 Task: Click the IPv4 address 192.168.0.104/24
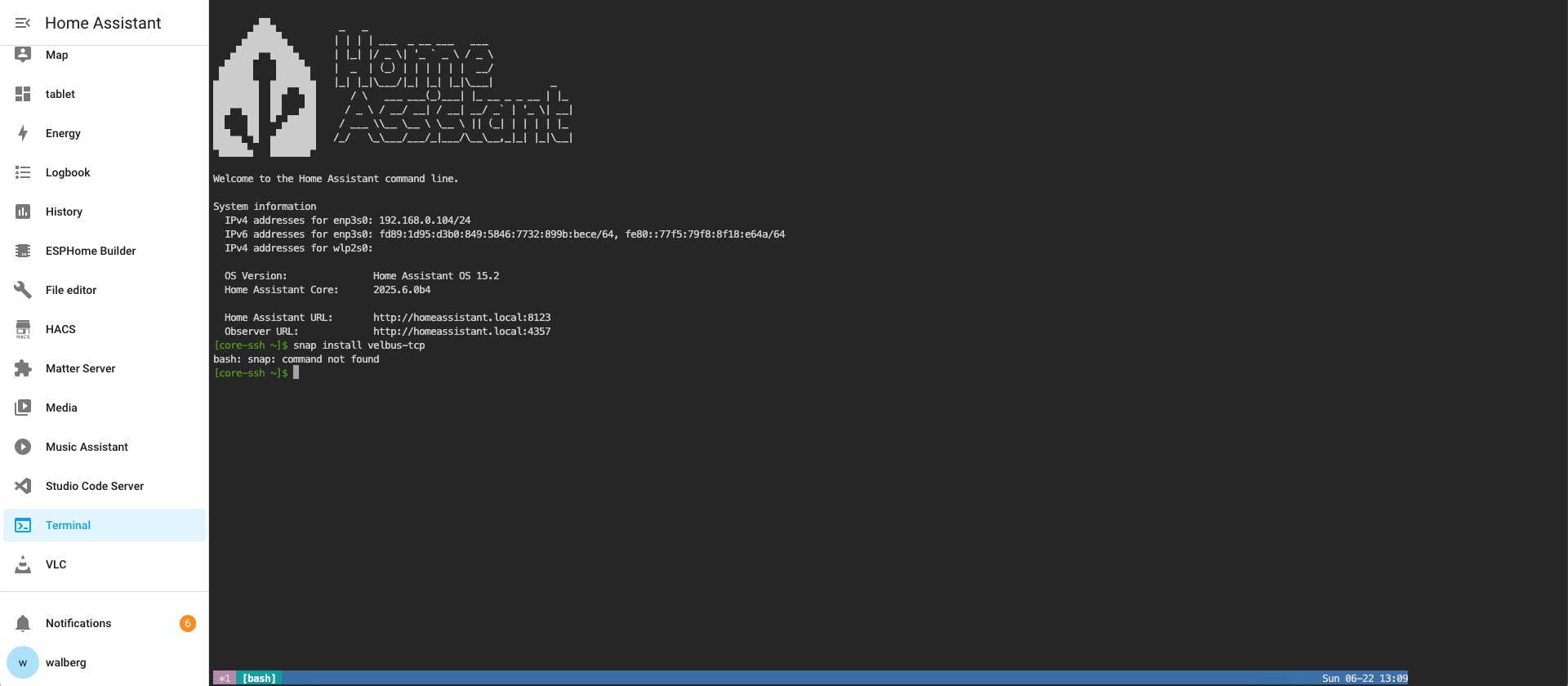coord(425,220)
